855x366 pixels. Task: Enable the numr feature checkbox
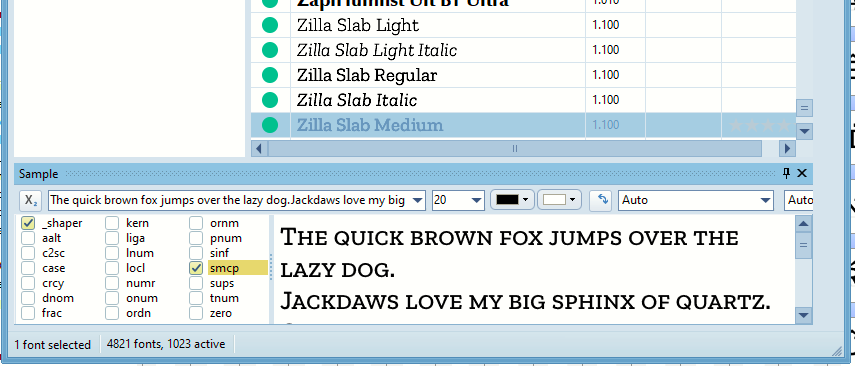click(x=112, y=283)
